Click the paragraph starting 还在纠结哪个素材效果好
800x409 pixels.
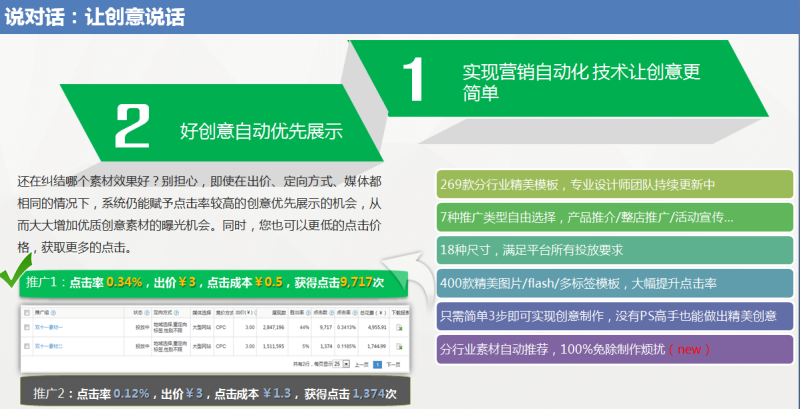coord(199,214)
